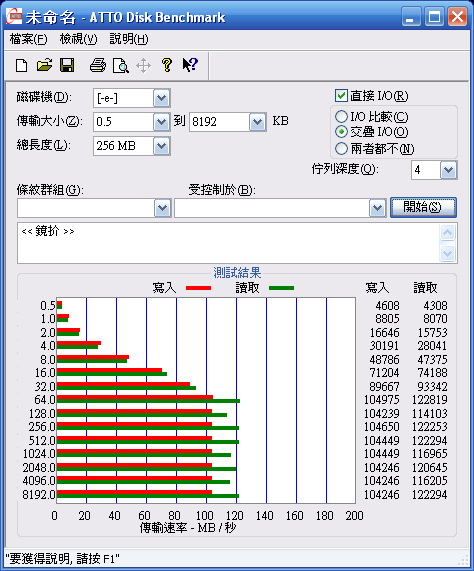This screenshot has height=571, width=474.
Task: Open a saved benchmark file via folder icon
Action: point(44,65)
